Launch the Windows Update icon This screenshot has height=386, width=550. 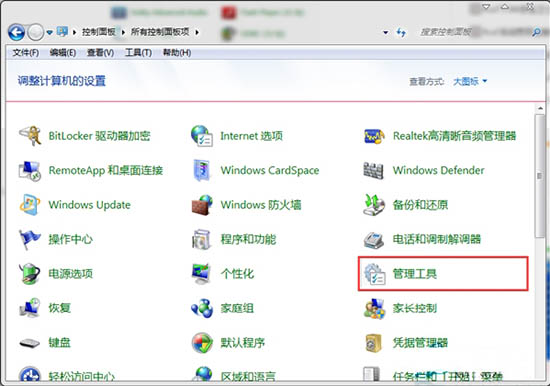pyautogui.click(x=29, y=205)
